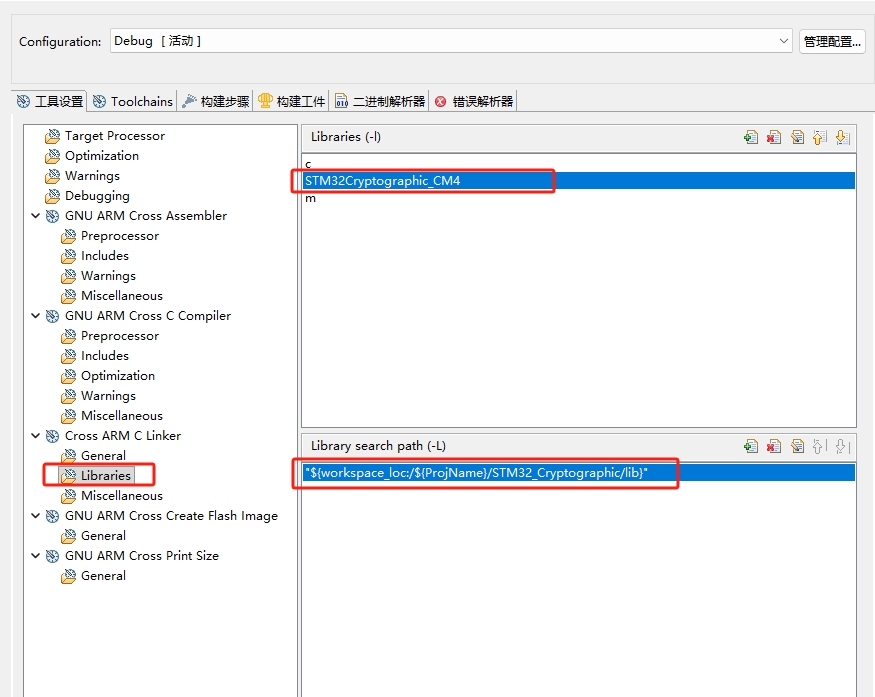
Task: Delete the library search path entry
Action: pos(774,446)
